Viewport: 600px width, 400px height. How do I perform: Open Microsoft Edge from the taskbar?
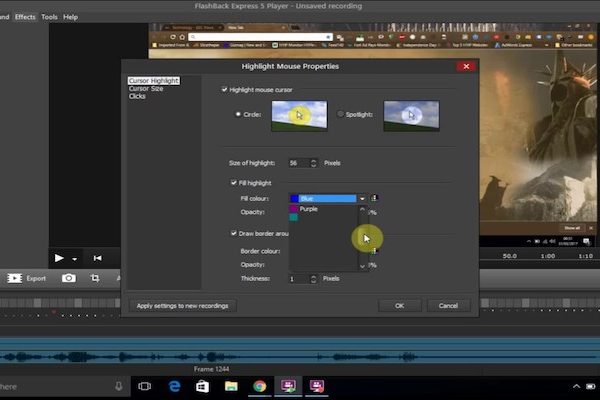(x=174, y=386)
